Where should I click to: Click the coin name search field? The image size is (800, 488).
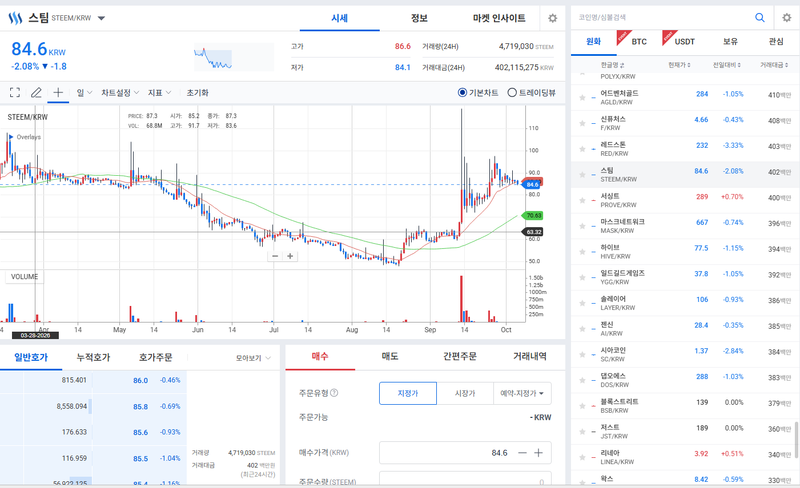pyautogui.click(x=661, y=17)
